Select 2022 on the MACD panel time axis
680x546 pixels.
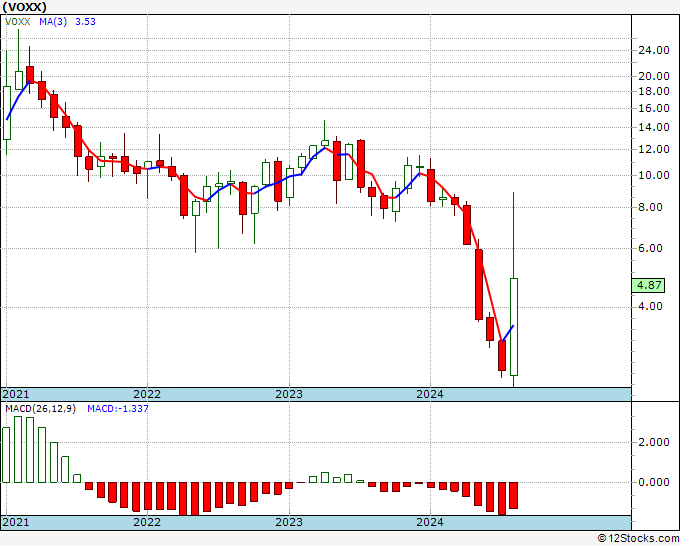point(147,522)
